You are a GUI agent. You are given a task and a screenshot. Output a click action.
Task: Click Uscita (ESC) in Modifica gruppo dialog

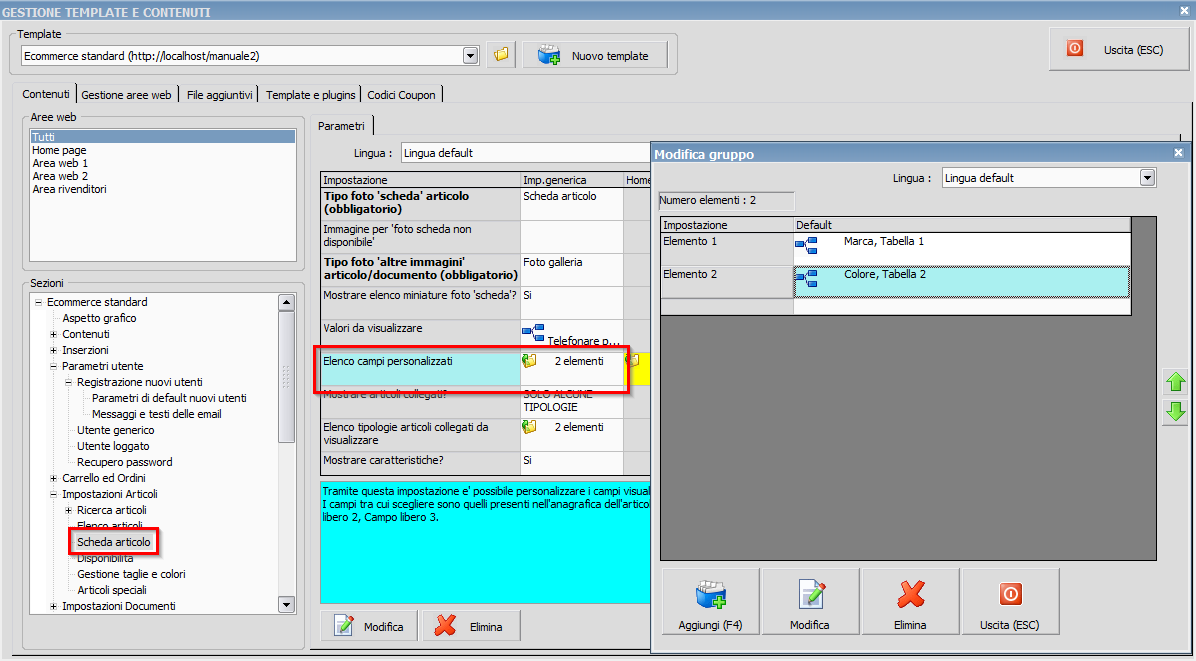pyautogui.click(x=1010, y=602)
